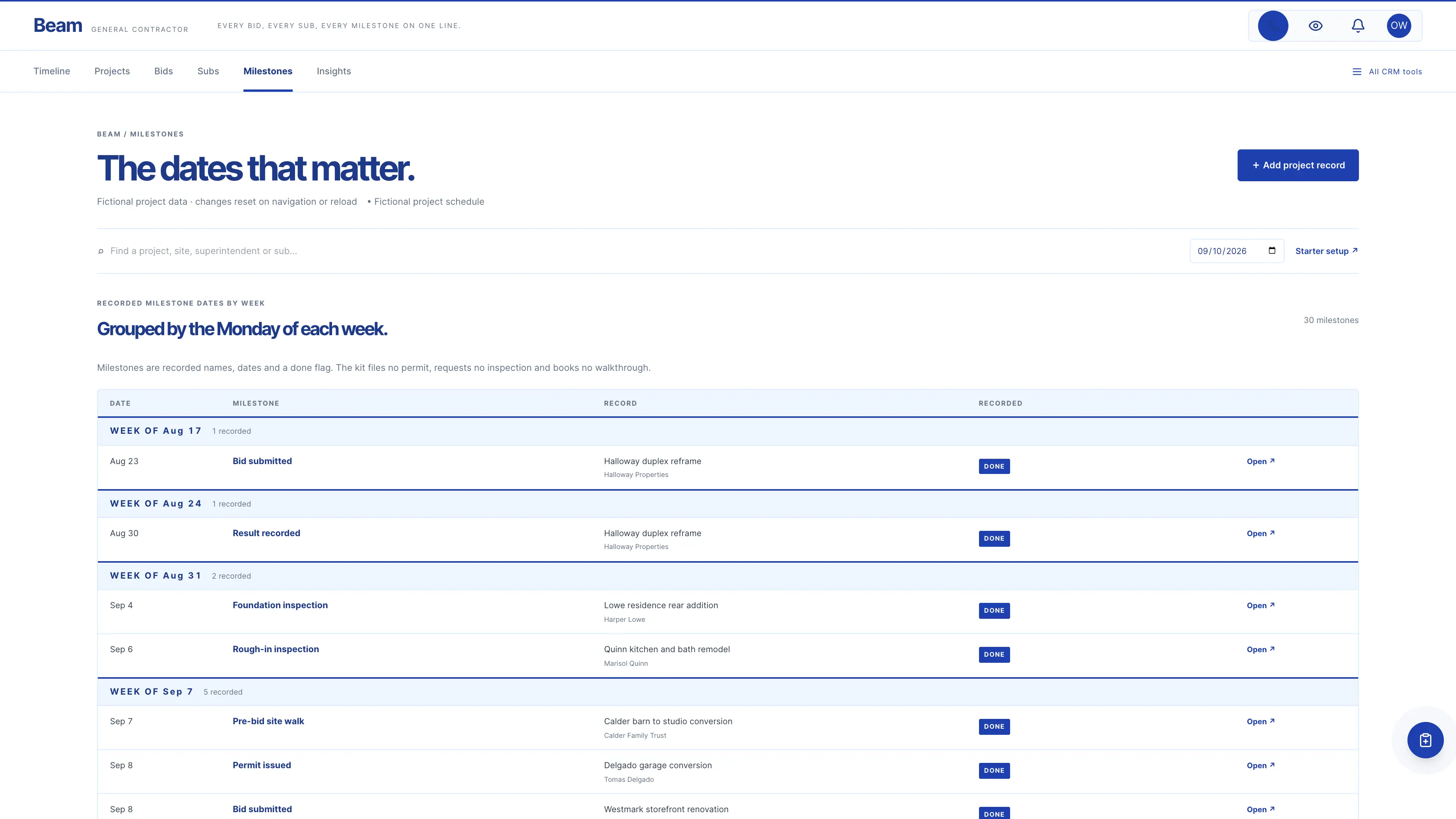Open the Starter setup link
This screenshot has width=1456, height=819.
click(x=1326, y=251)
